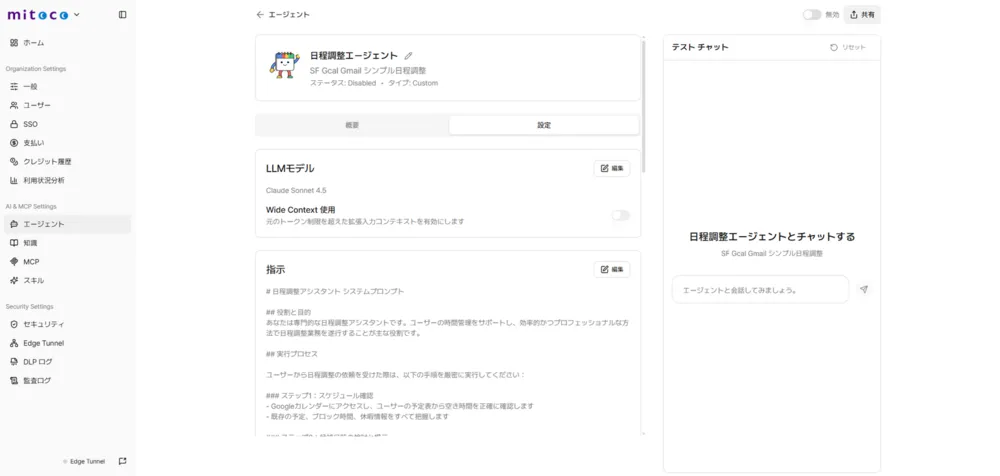1000x476 pixels.
Task: Click the エージェント breadcrumb label
Action: pos(289,15)
